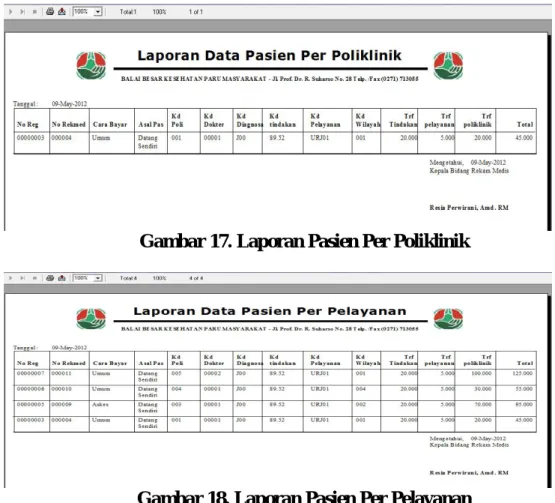The width and height of the screenshot is (555, 503).
Task: Click the '4 of 4' page indicator
Action: [x=196, y=278]
